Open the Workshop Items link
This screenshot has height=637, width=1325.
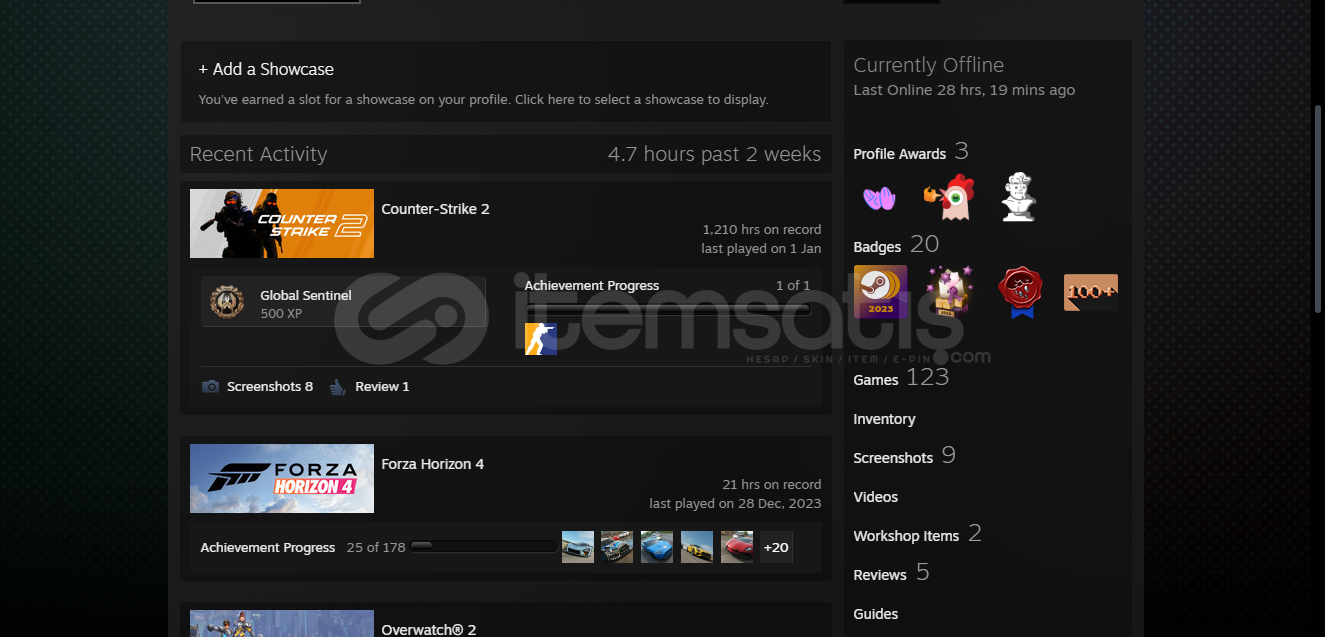click(x=906, y=536)
